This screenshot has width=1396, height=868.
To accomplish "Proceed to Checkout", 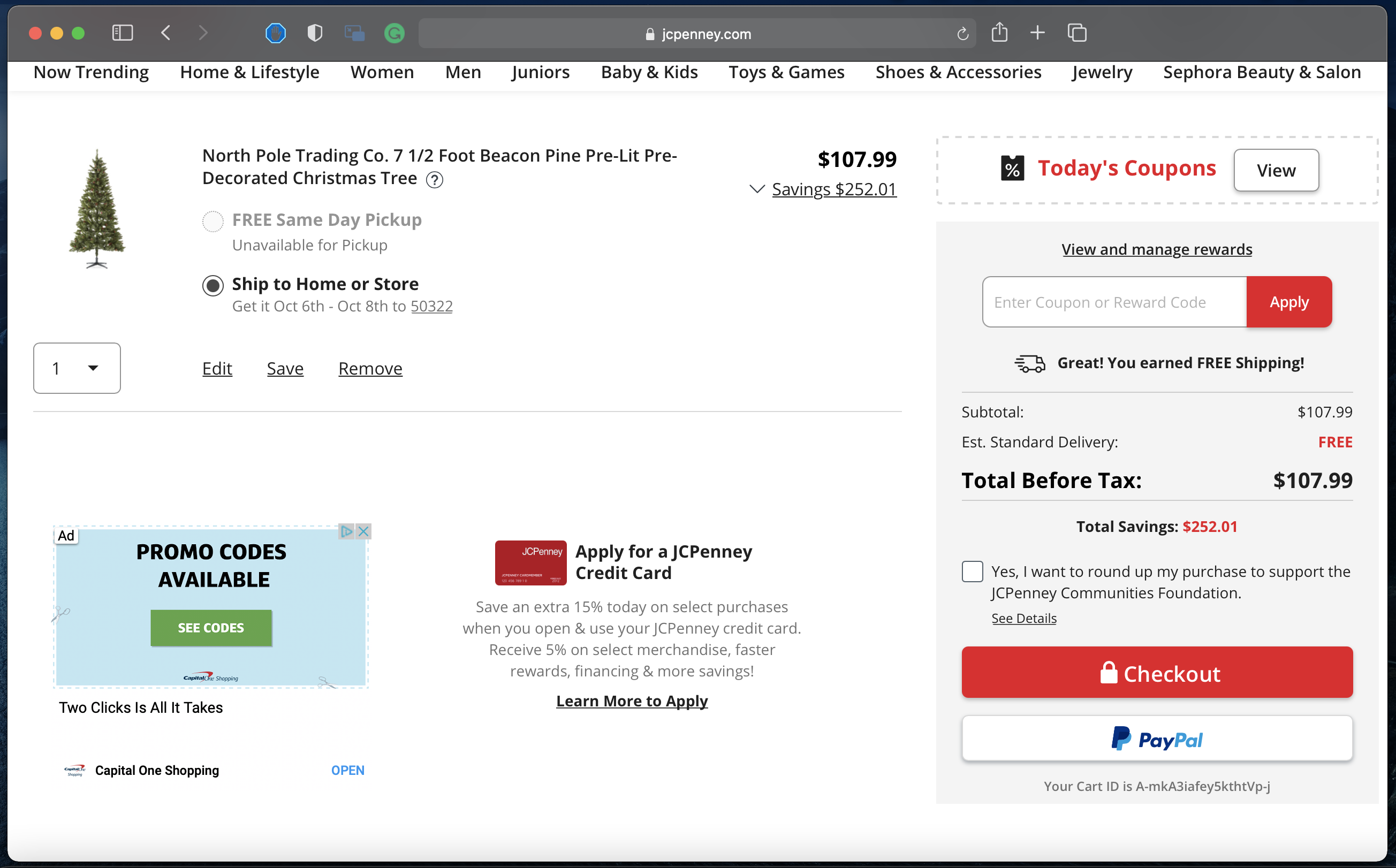I will (x=1157, y=673).
